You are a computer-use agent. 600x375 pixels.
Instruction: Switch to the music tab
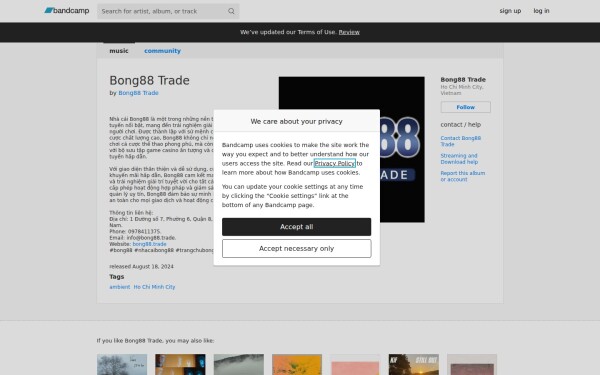click(x=119, y=51)
